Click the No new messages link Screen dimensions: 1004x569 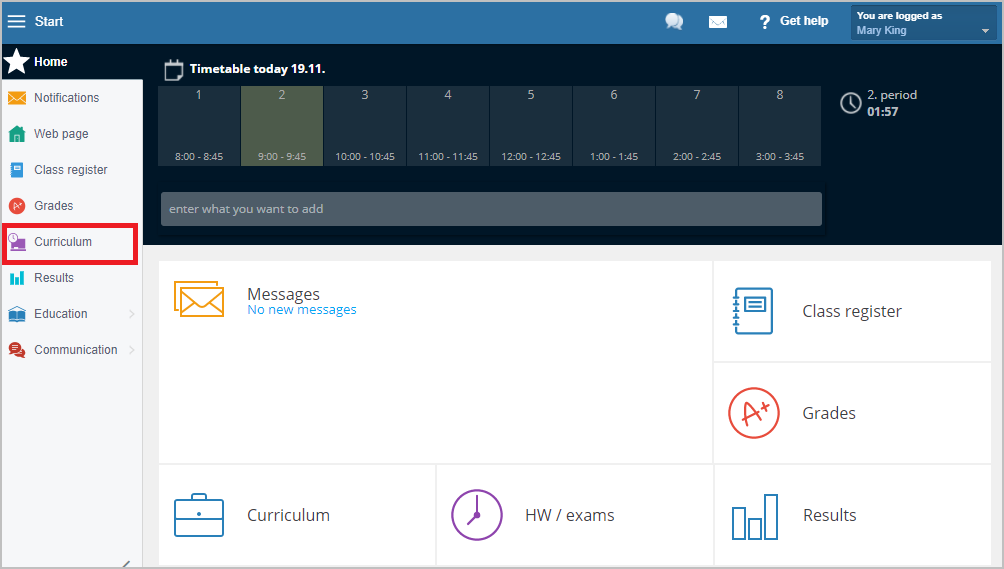click(302, 310)
